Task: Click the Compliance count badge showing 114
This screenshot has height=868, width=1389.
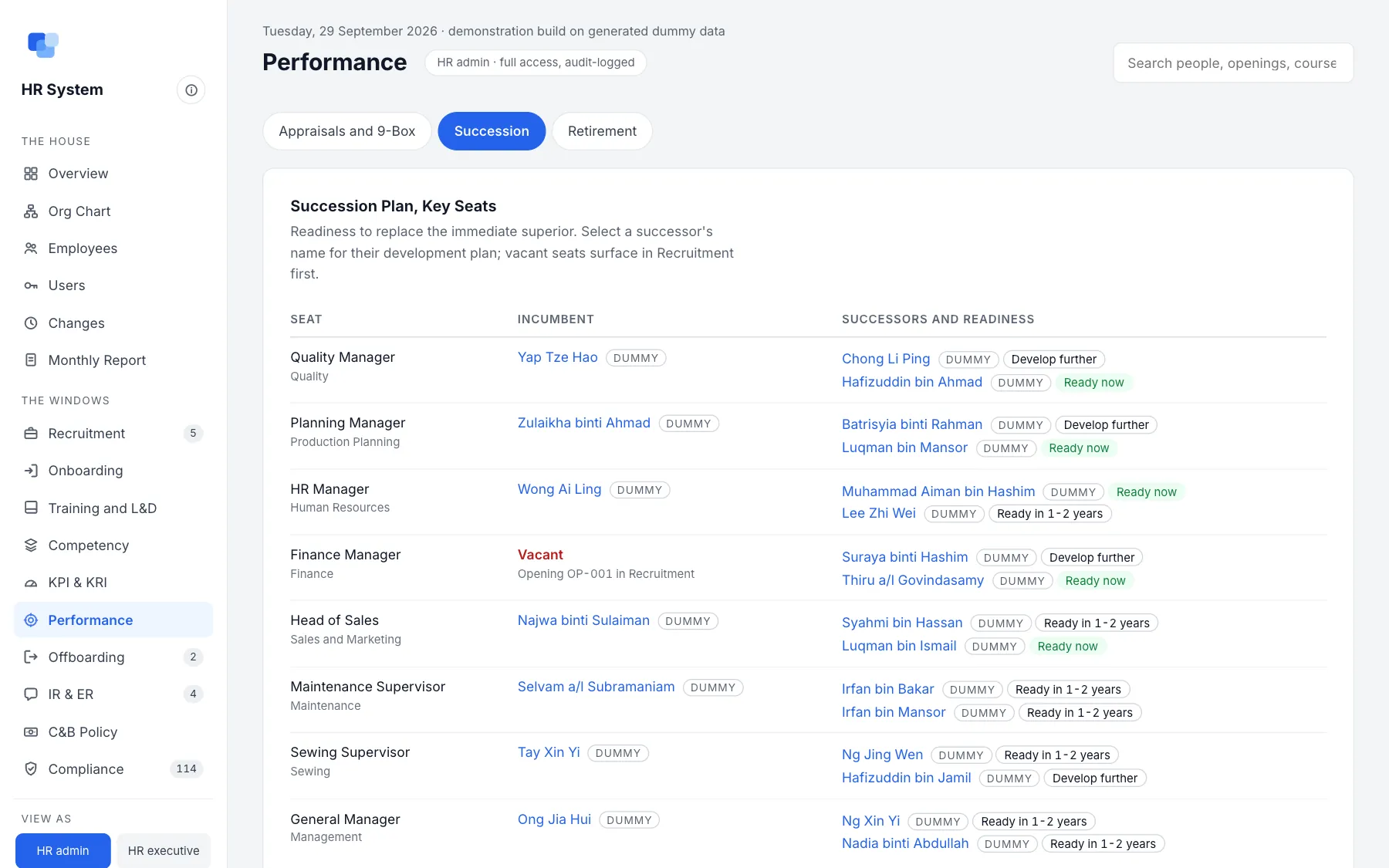Action: (187, 769)
